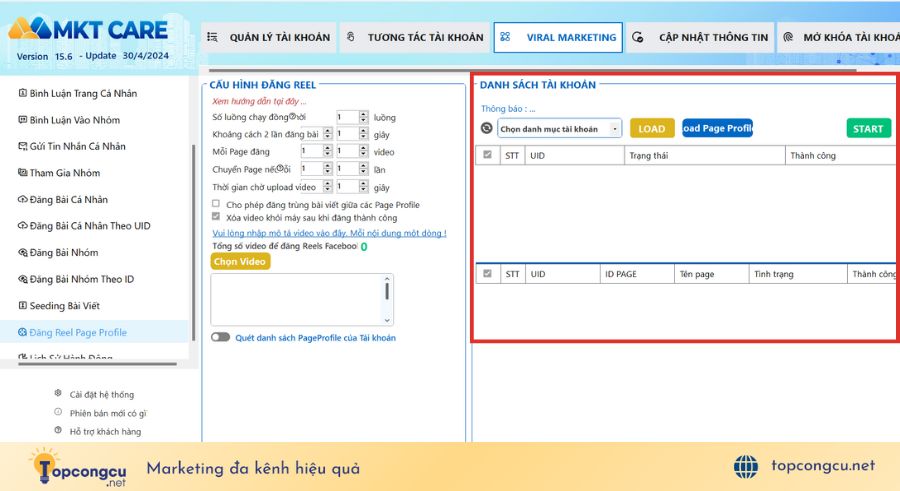The height and width of the screenshot is (491, 900).
Task: Click the spinner of the lần value in Chuyển Page
Action: coord(364,169)
